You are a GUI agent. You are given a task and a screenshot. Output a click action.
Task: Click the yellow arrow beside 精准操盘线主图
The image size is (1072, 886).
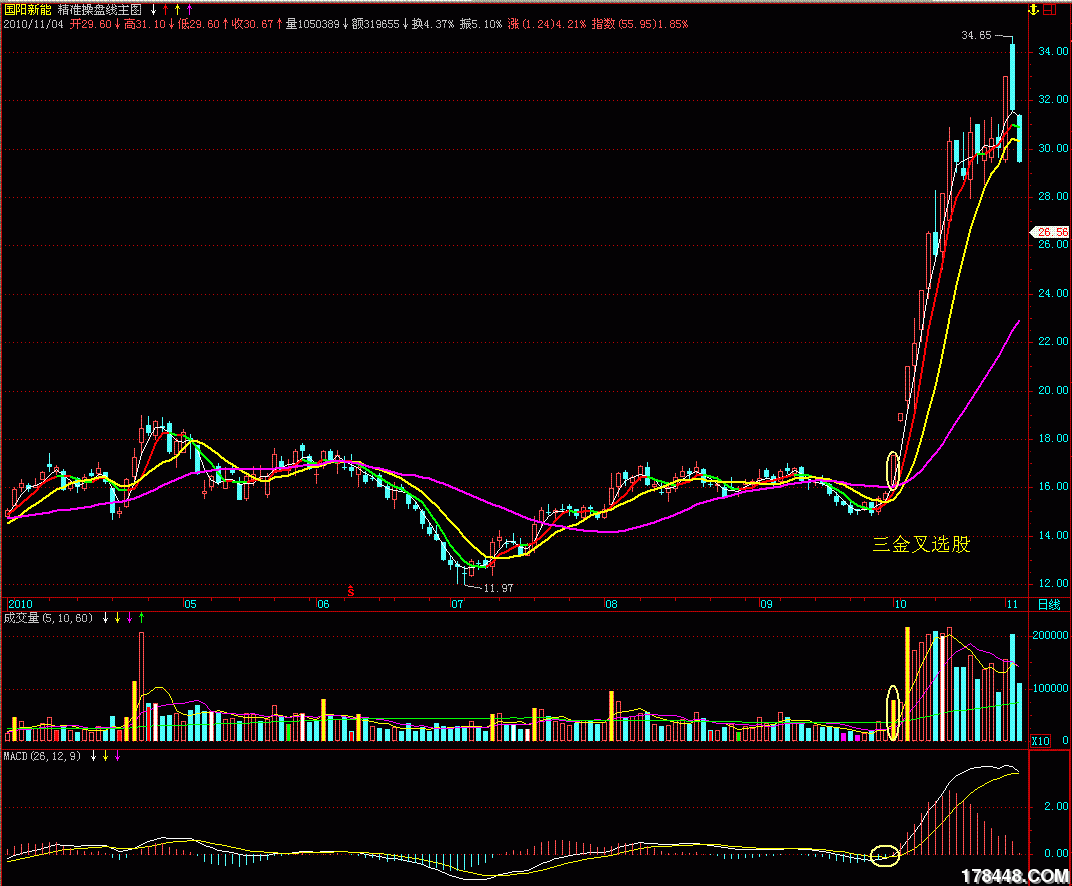point(178,10)
